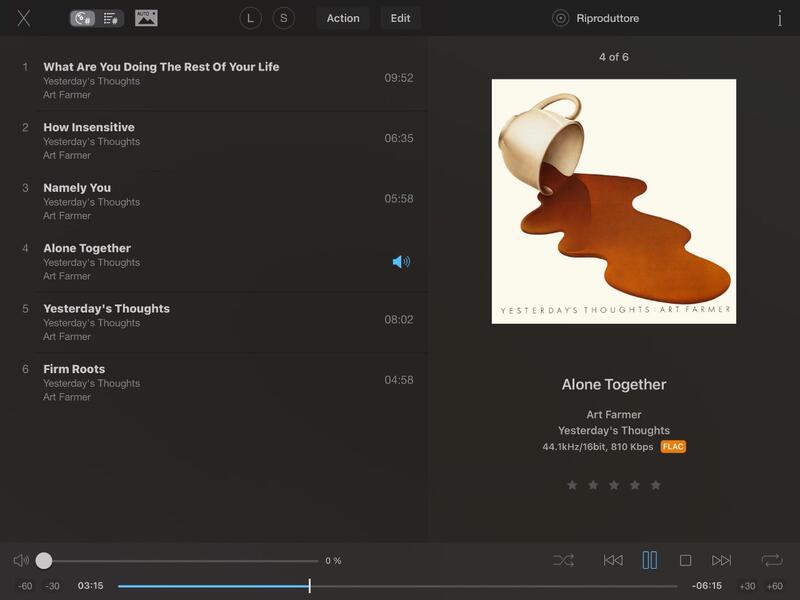This screenshot has width=800, height=600.
Task: Click the Yesterday's Thoughts album cover
Action: (x=613, y=201)
